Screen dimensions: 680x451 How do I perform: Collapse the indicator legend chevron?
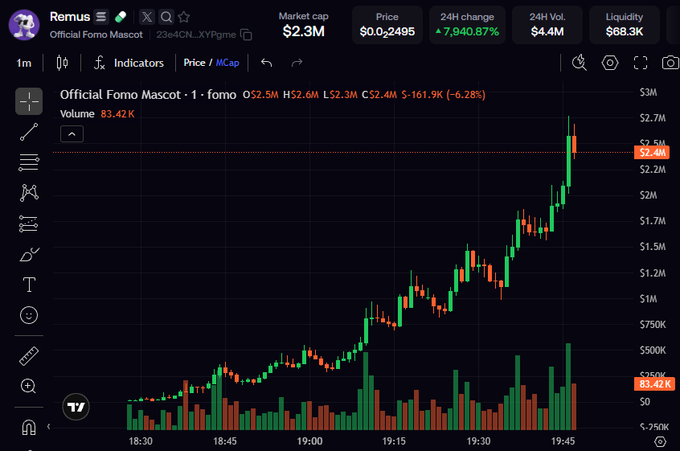[72, 134]
